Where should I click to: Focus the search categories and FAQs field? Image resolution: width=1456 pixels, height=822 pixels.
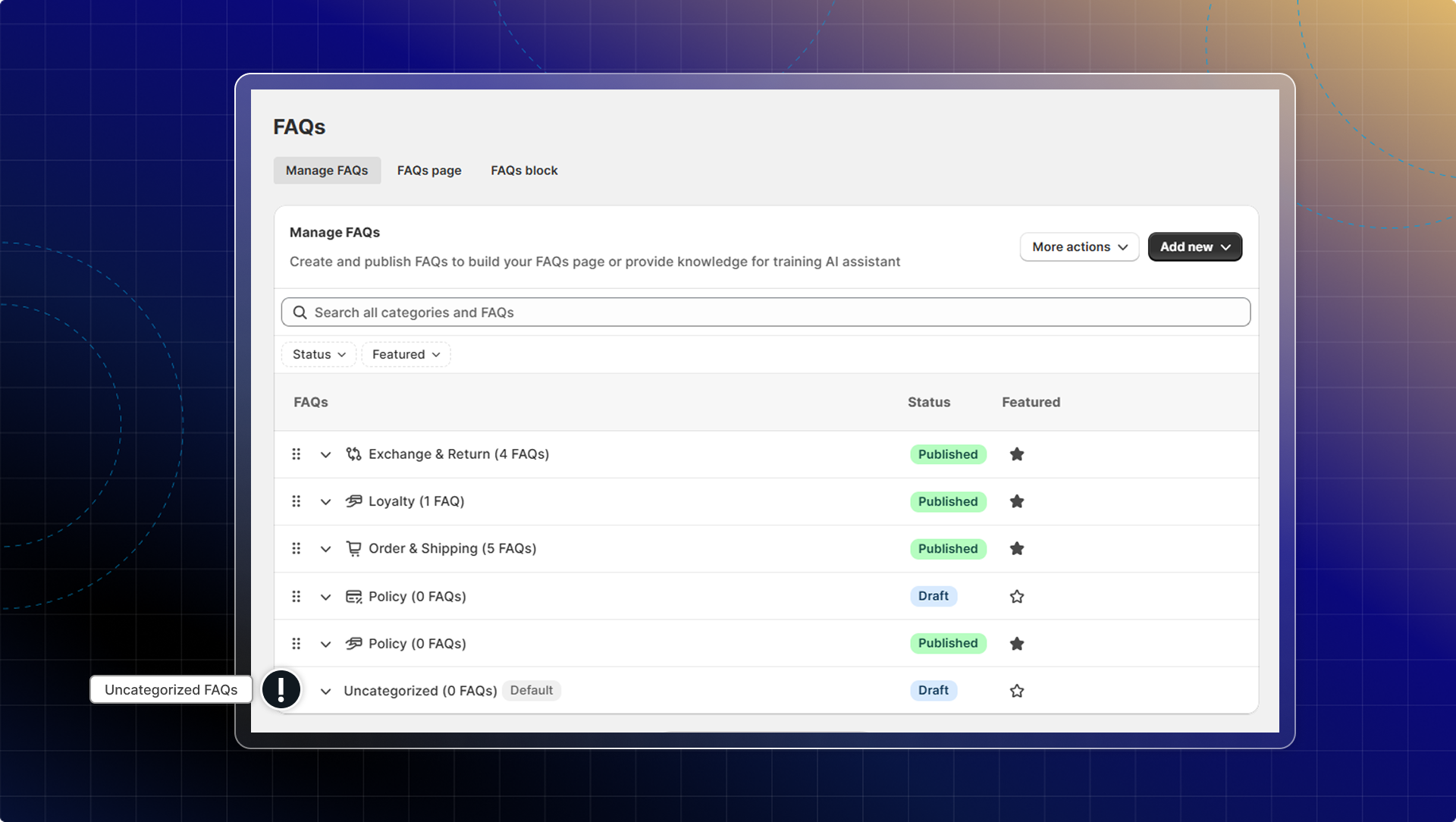(766, 312)
